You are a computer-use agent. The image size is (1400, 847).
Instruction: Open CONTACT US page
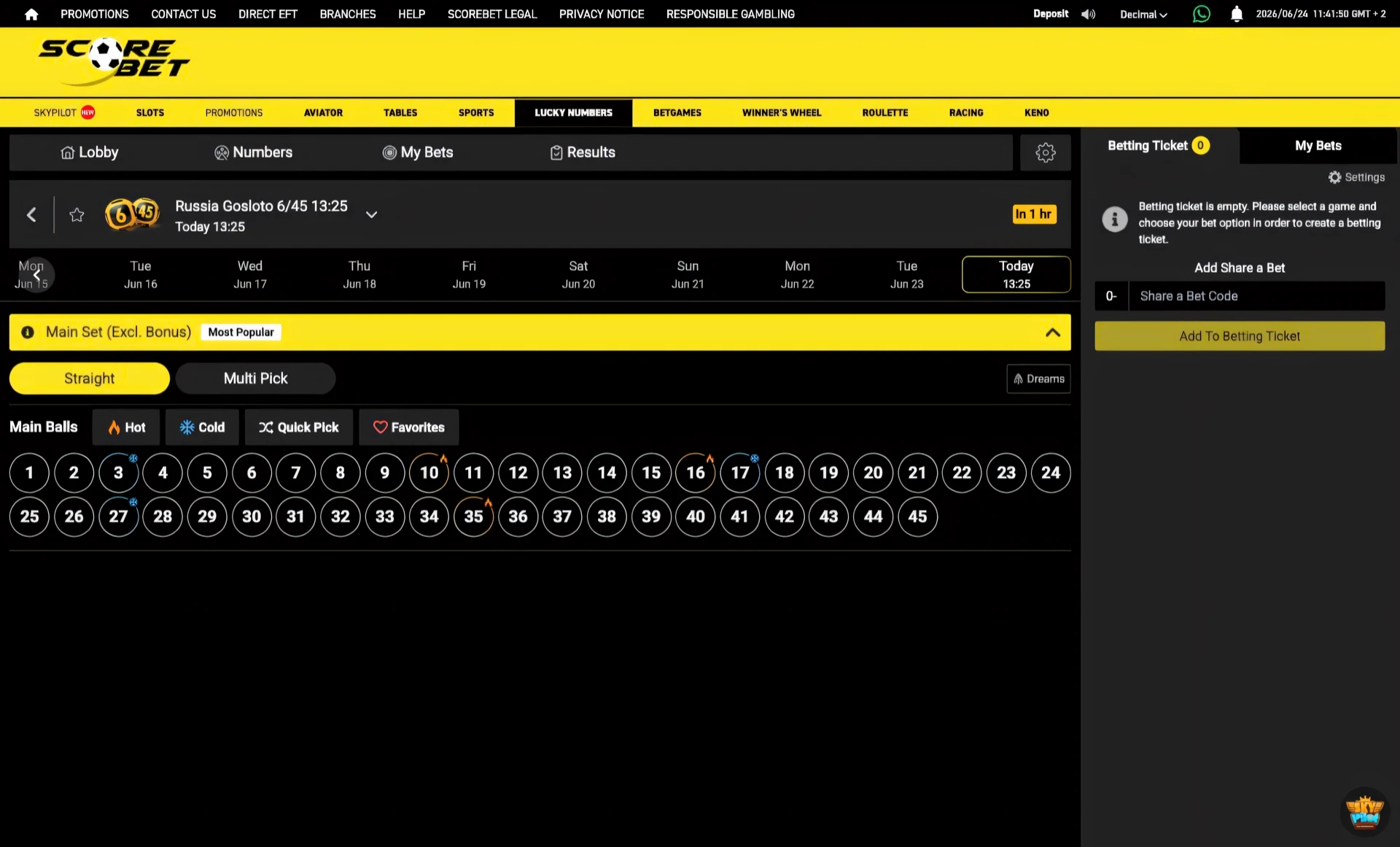183,14
